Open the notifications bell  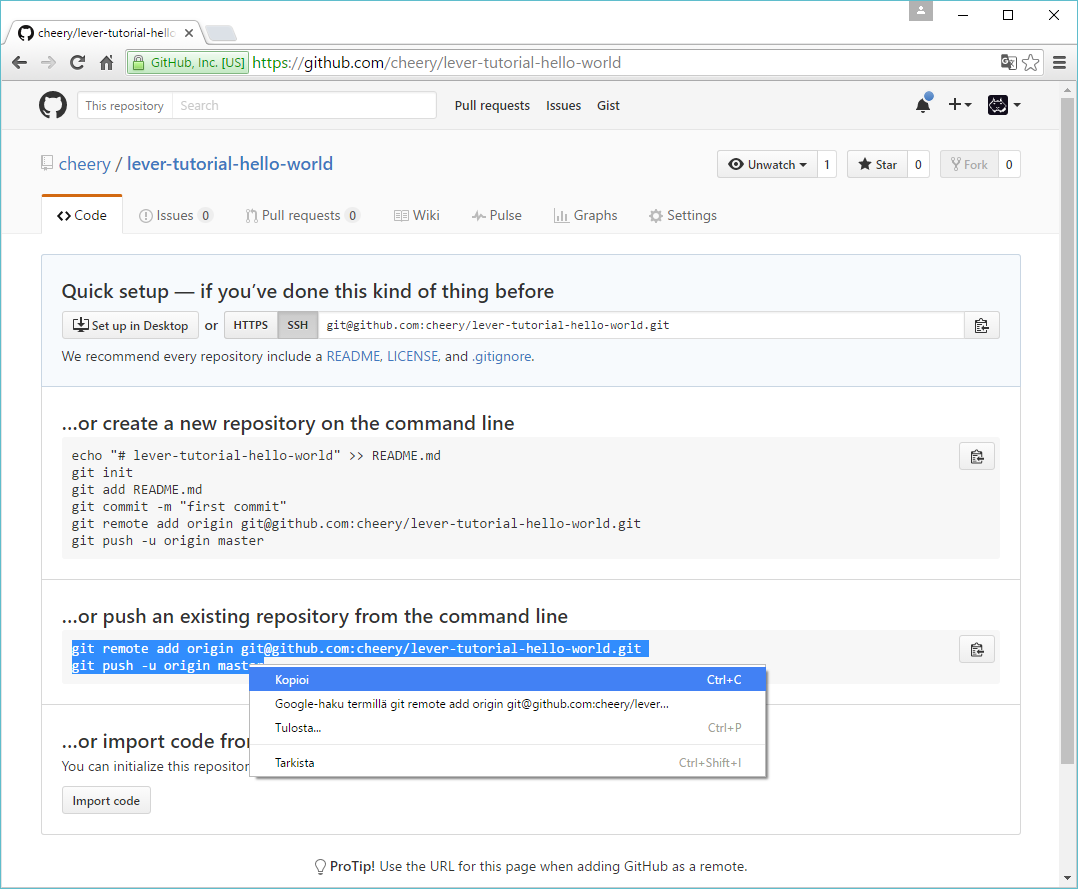click(923, 105)
